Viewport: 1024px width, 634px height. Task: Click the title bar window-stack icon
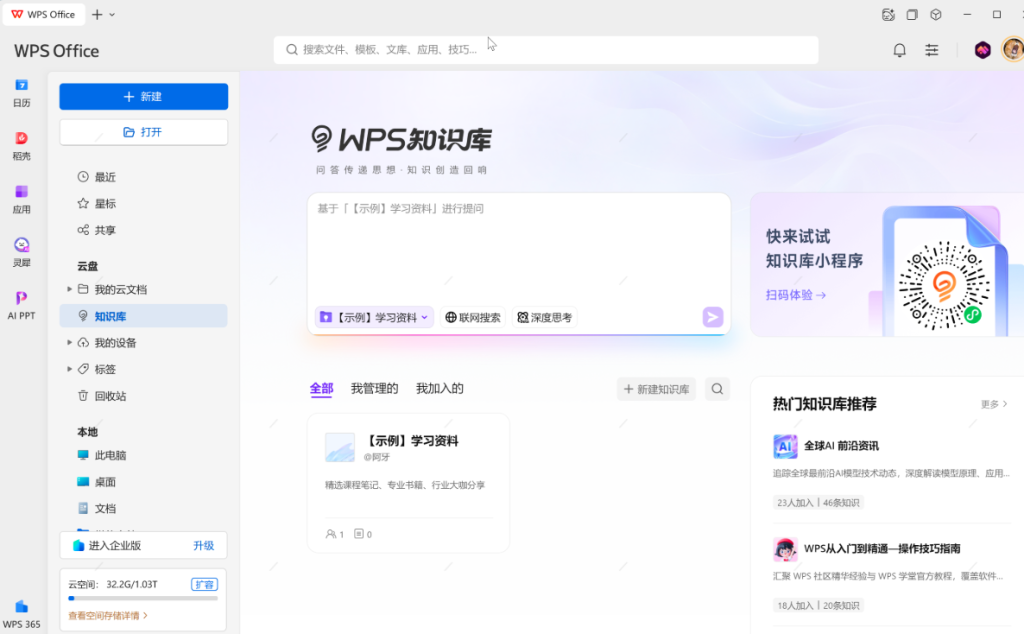click(x=912, y=14)
